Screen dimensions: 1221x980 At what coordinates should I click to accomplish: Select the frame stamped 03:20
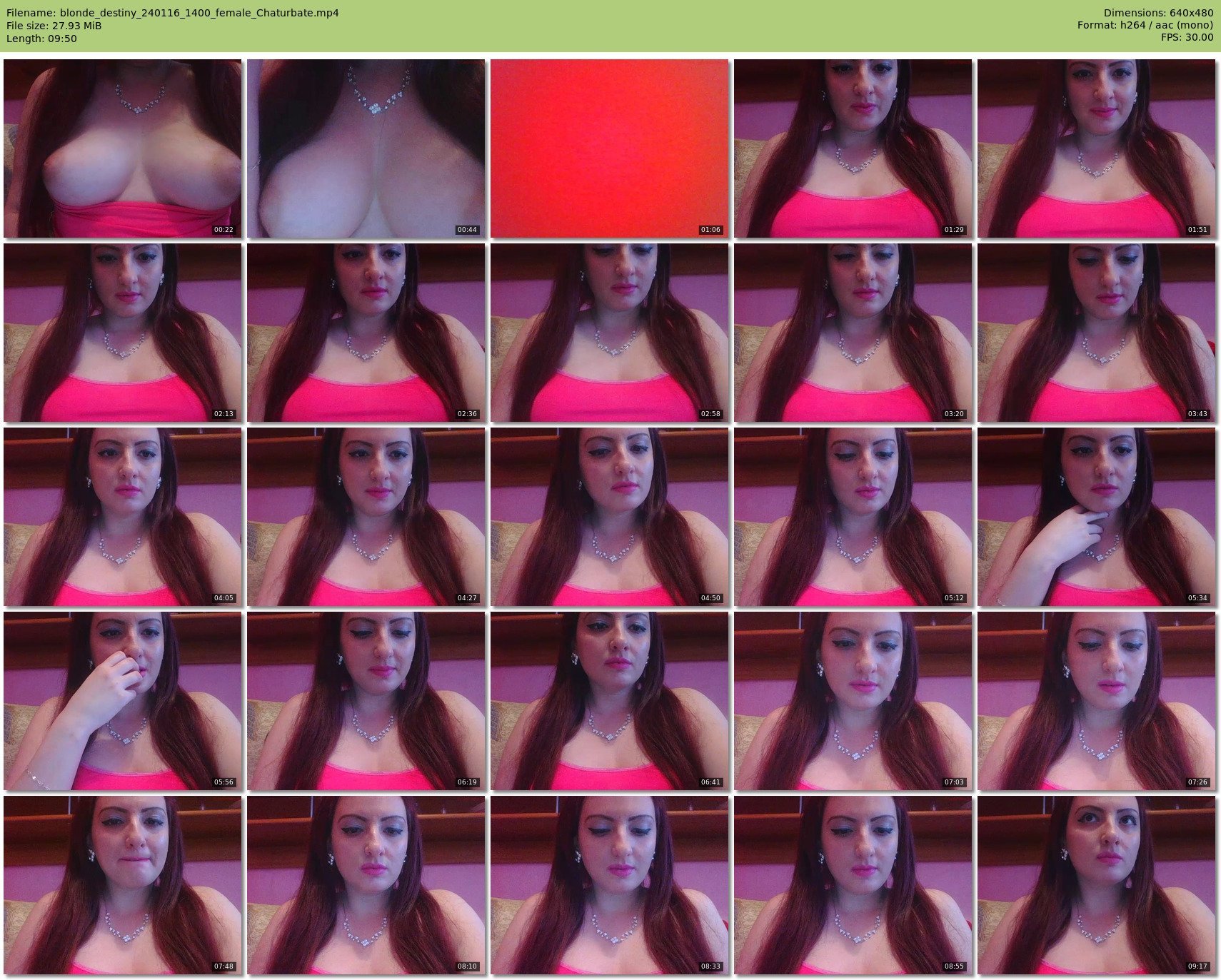853,333
